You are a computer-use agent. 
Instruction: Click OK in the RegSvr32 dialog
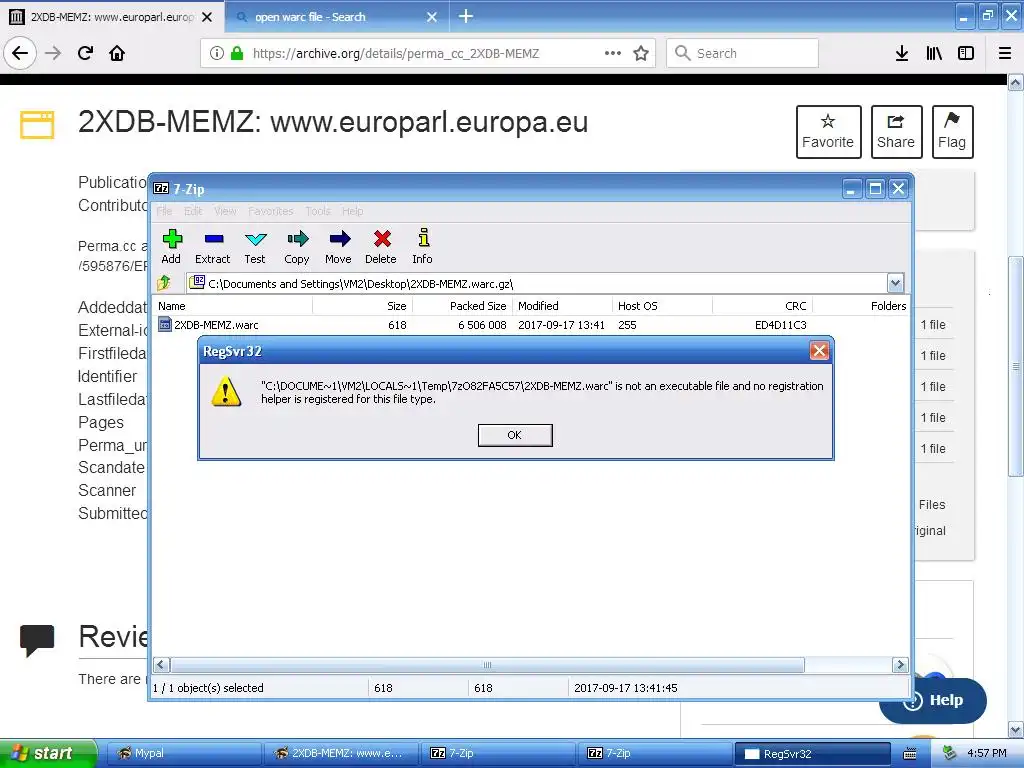pos(515,435)
